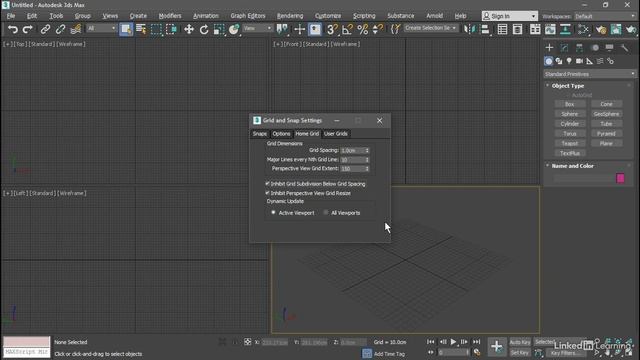Select the Select and Link tool

pyautogui.click(x=45, y=29)
